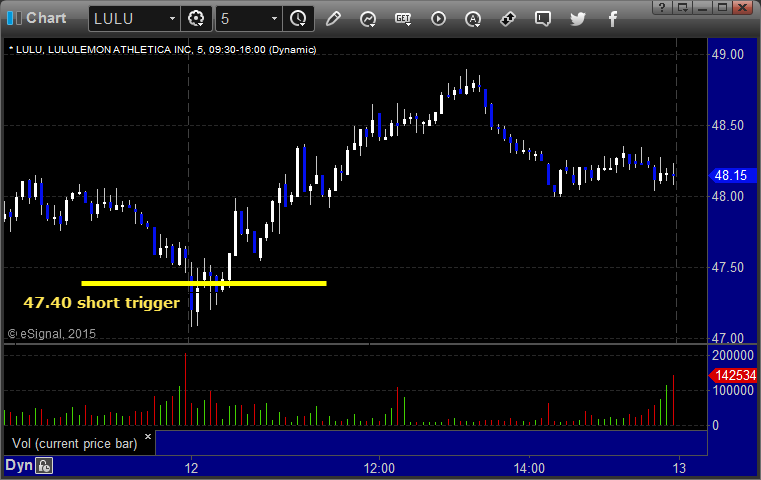Share chart via Twitter icon

(578, 19)
